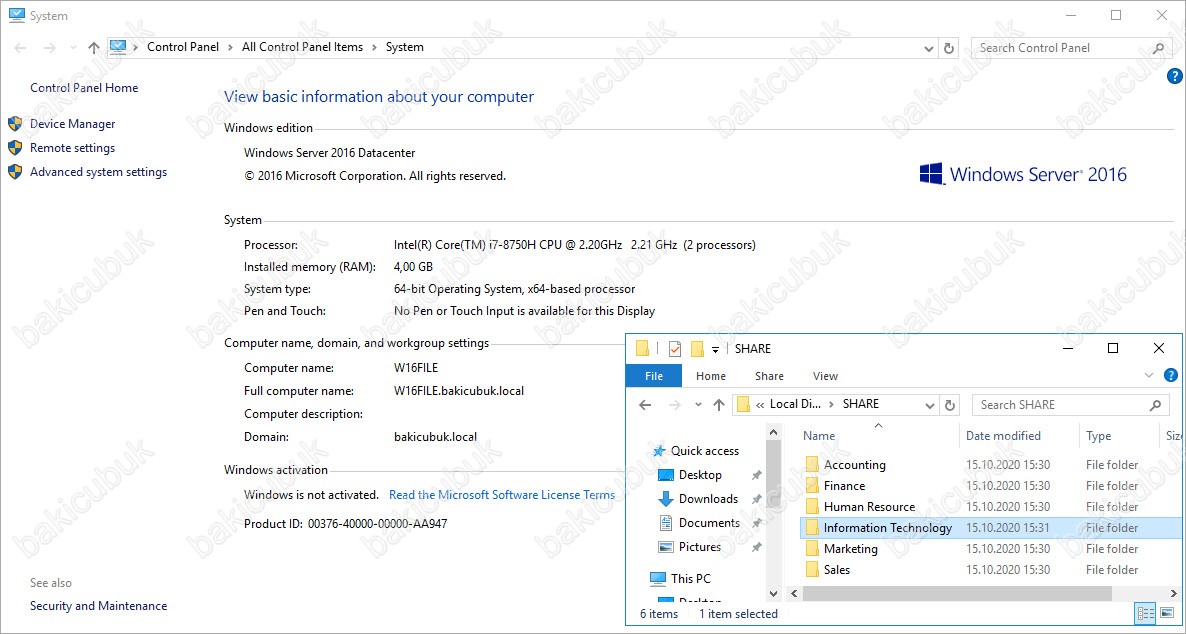Click the navigation pane scroll down arrow
The image size is (1186, 634).
(x=773, y=594)
